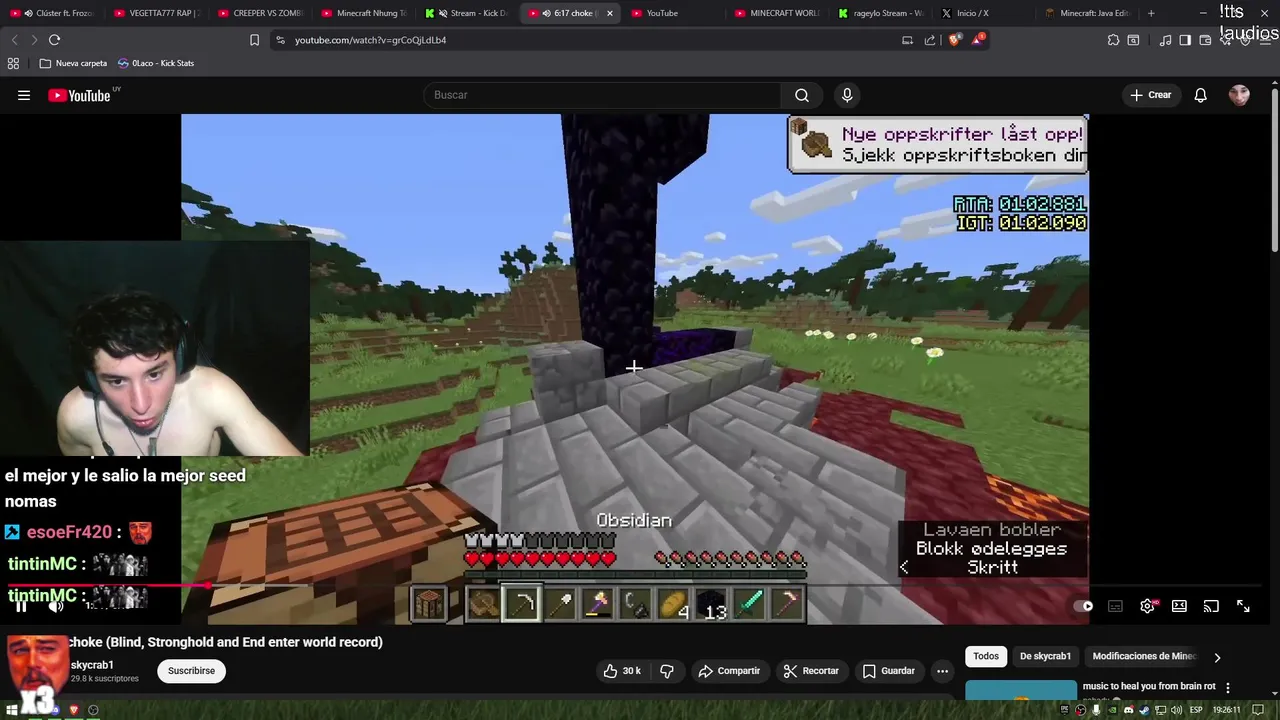Viewport: 1280px width, 720px height.
Task: Open Steam icon in system tray
Action: [x=1145, y=710]
